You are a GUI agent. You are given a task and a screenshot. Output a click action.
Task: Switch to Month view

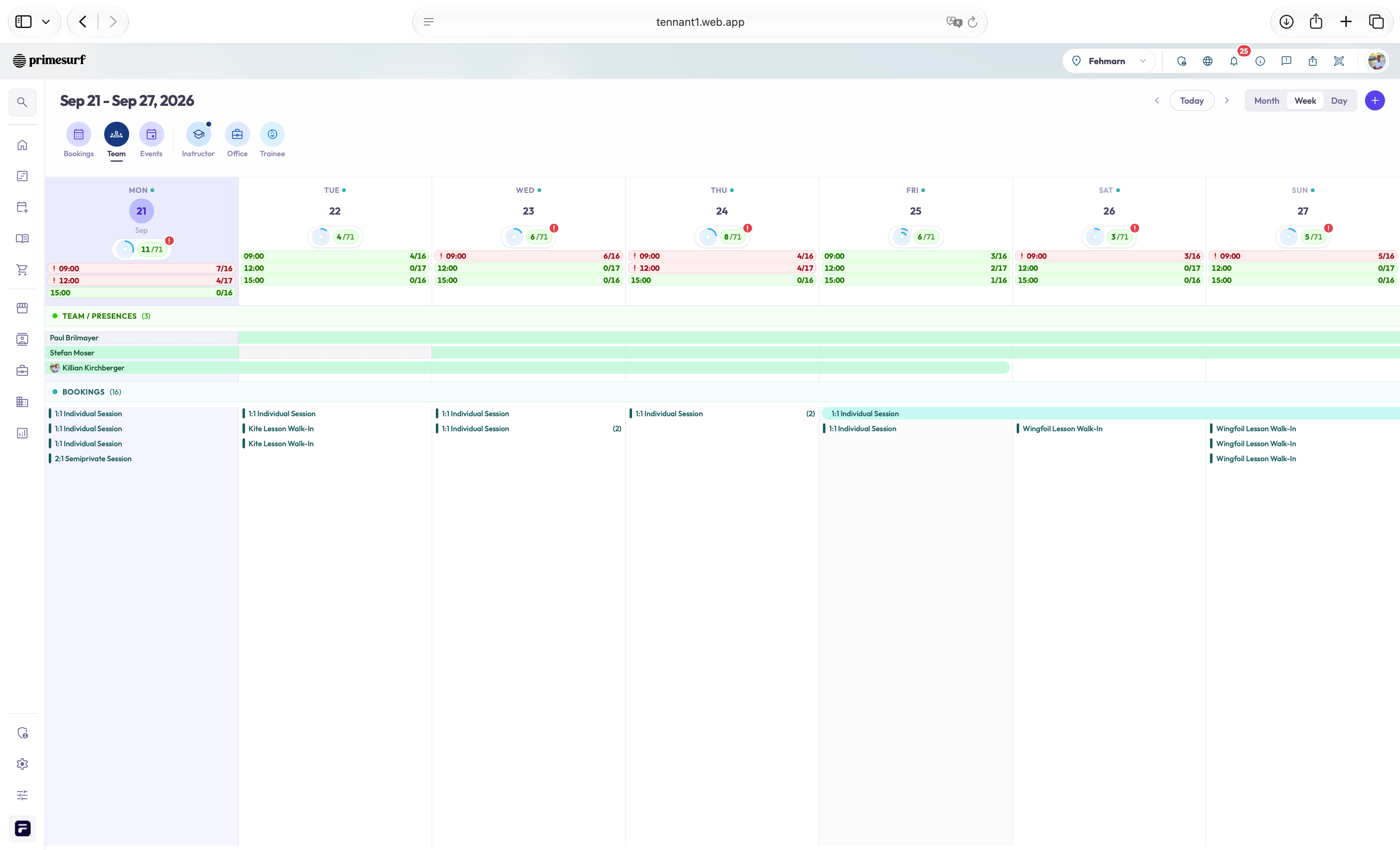[x=1267, y=100]
